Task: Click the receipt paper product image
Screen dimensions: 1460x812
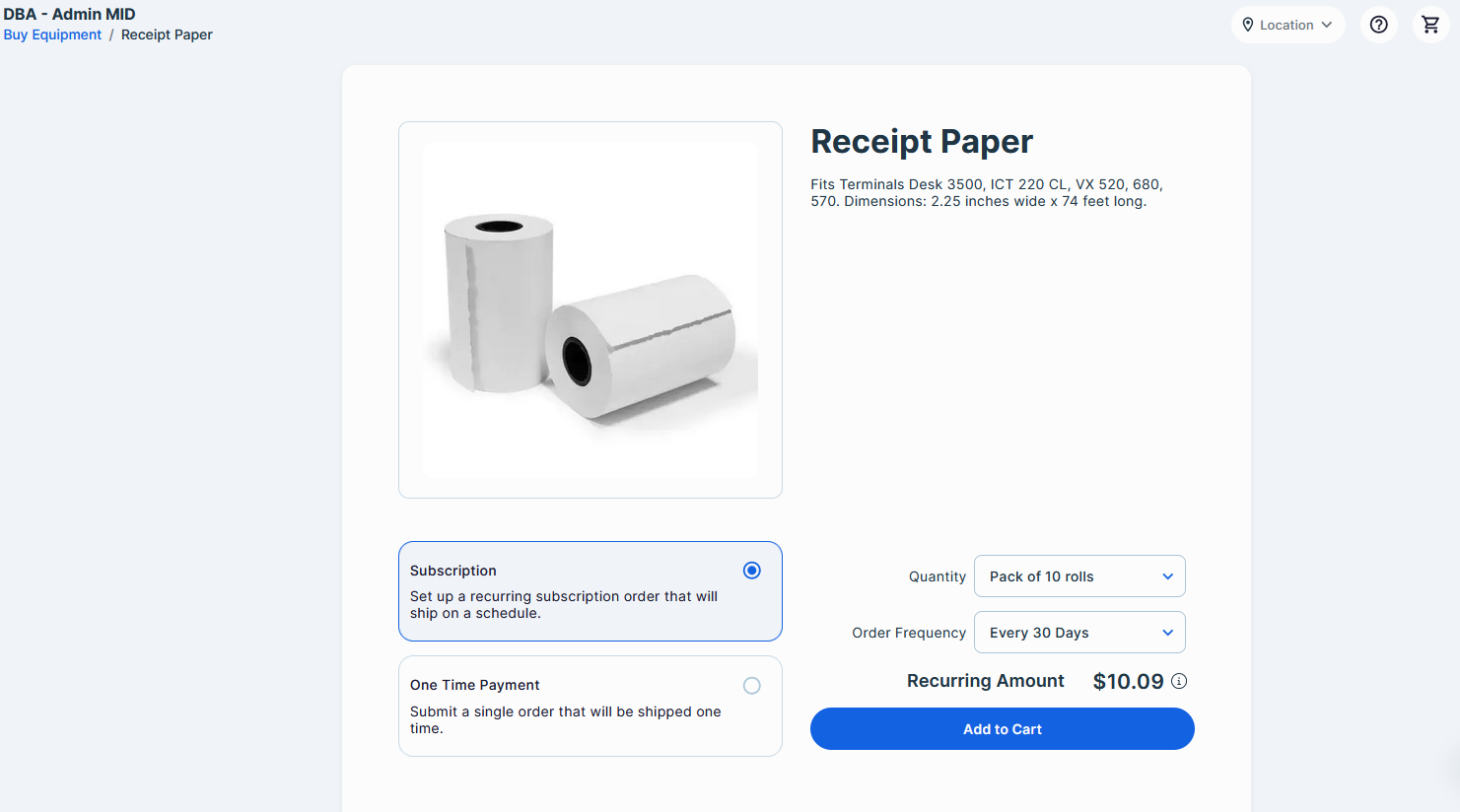Action: click(591, 309)
